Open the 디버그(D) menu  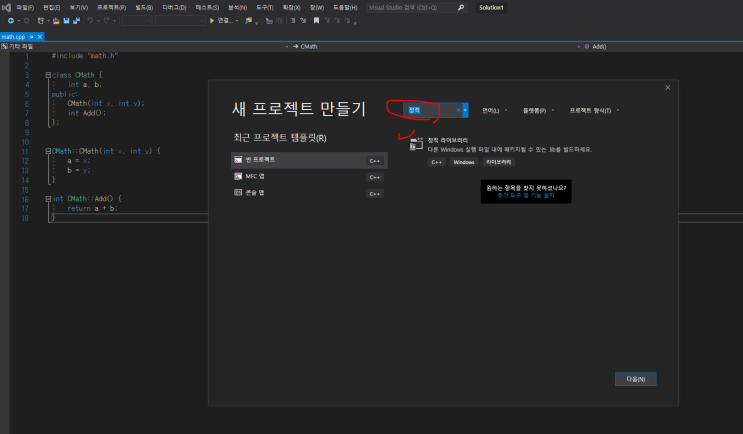tap(174, 8)
